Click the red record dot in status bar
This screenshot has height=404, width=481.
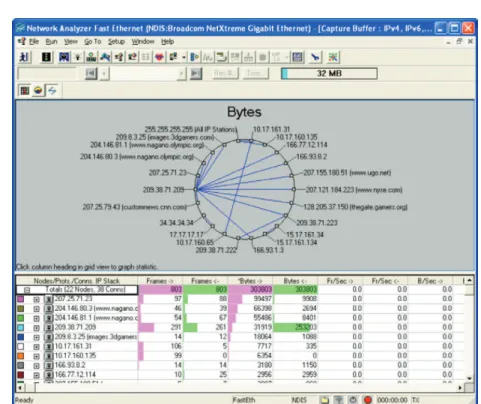pyautogui.click(x=368, y=400)
